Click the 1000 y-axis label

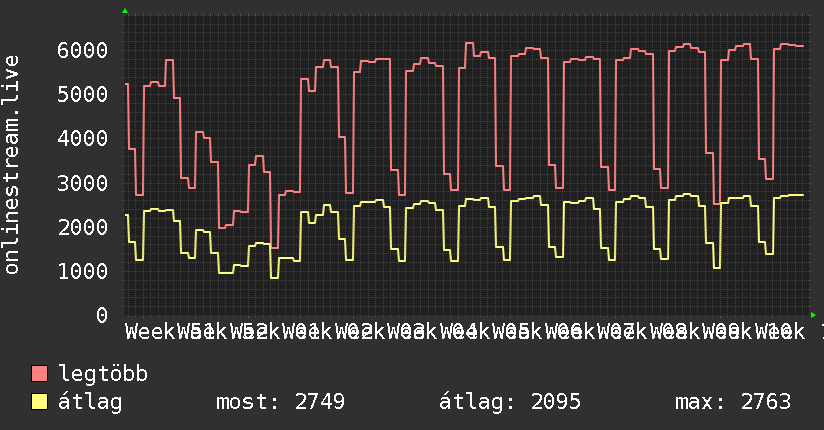point(83,272)
